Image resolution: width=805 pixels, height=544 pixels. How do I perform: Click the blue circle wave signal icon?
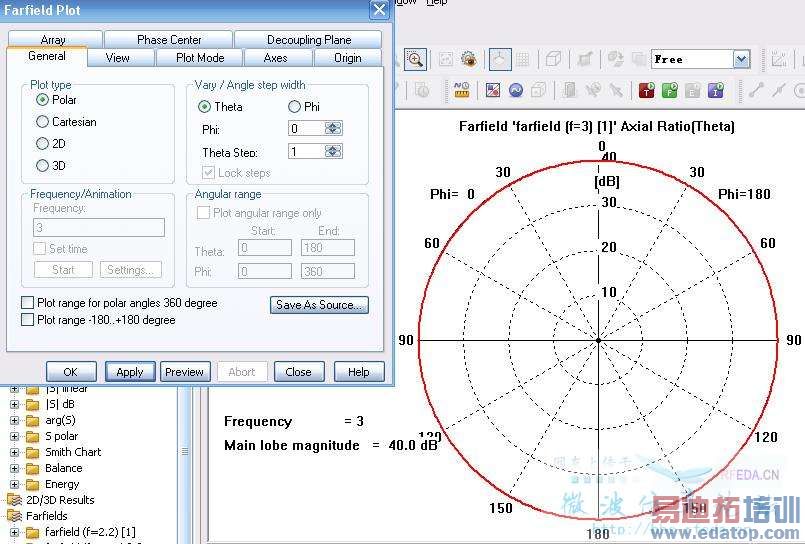[516, 91]
